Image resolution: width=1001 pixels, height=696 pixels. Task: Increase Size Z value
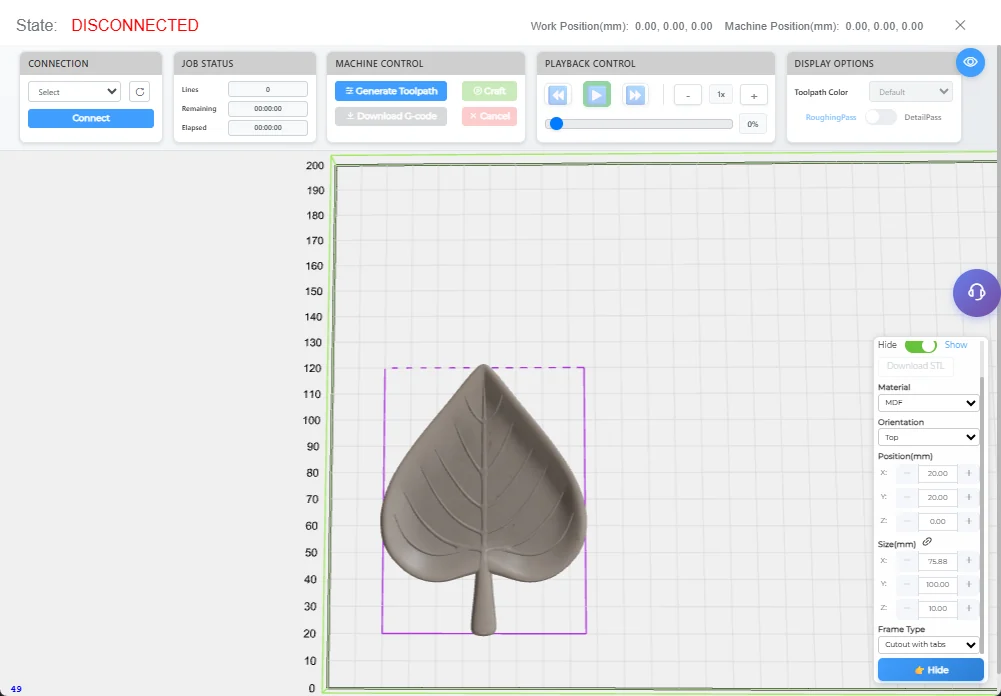(968, 608)
